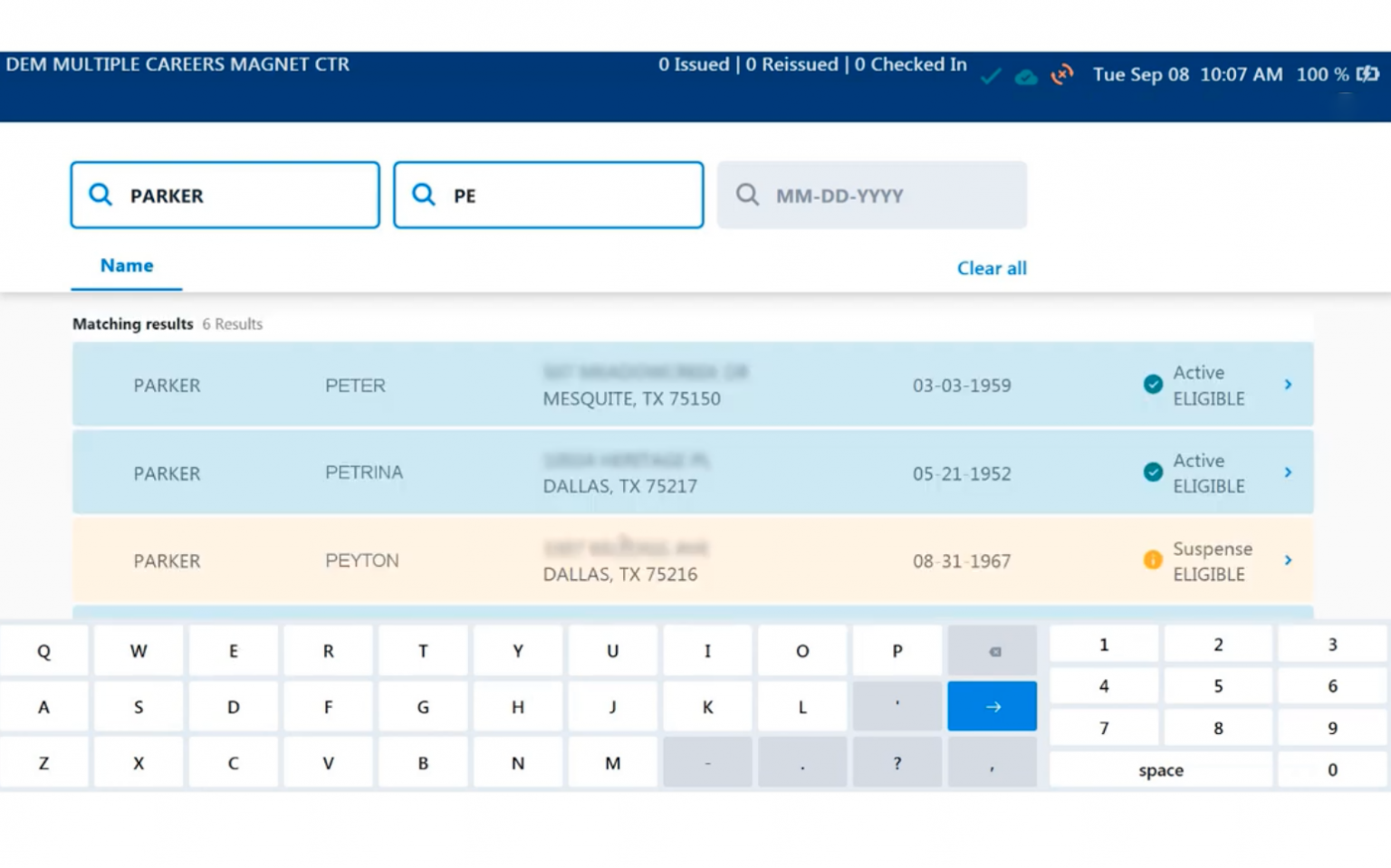Open PETRINA PARKER's details via row arrow
1391x868 pixels.
click(x=1288, y=472)
